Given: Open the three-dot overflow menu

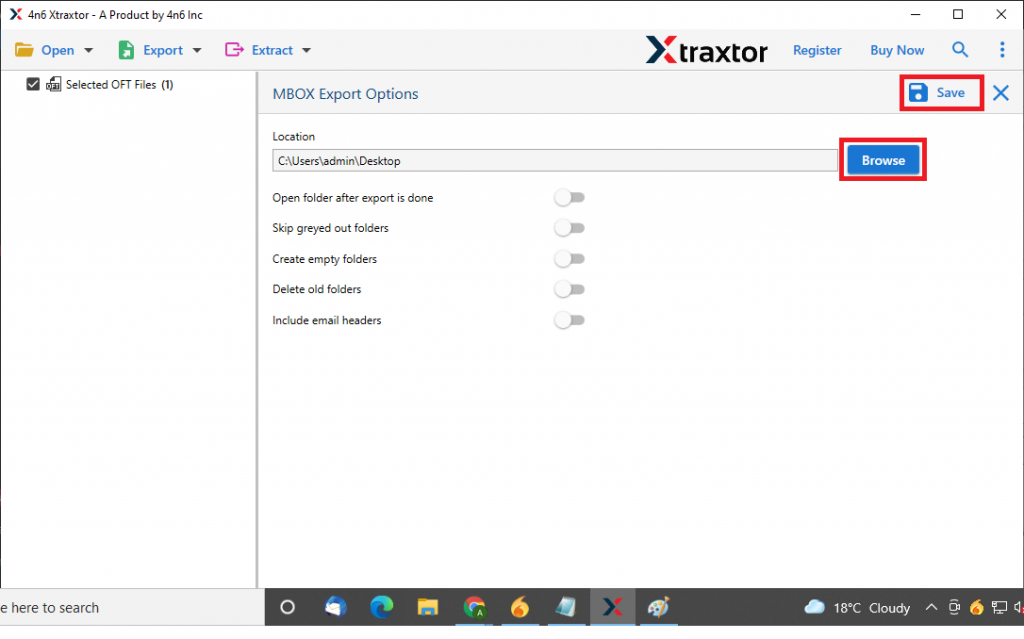Looking at the screenshot, I should 1002,49.
